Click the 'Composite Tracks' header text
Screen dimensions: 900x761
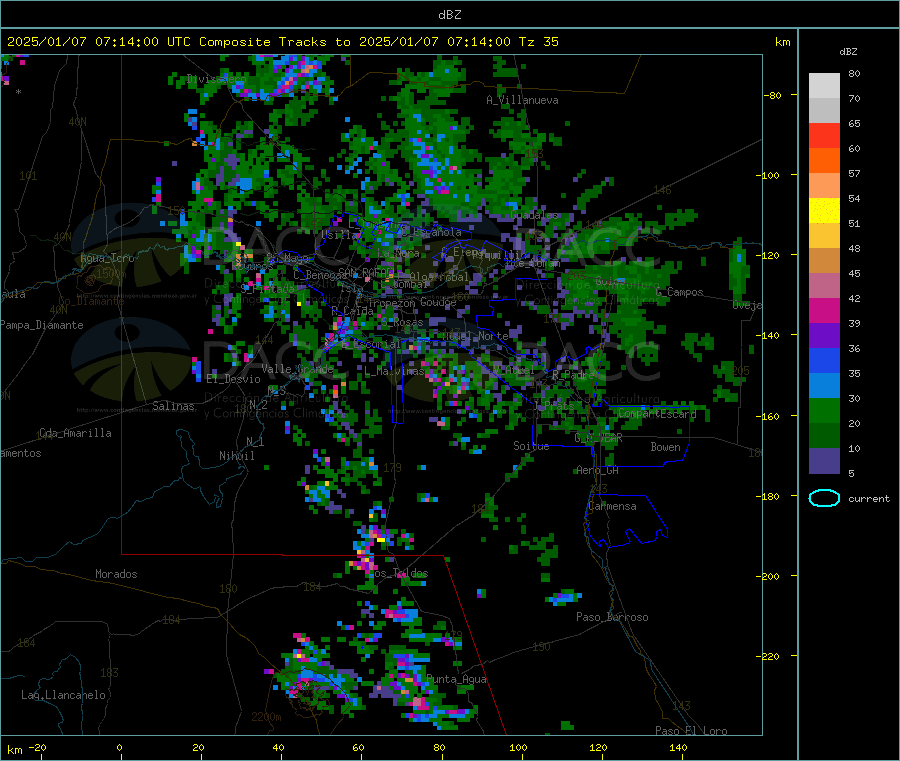pos(262,42)
